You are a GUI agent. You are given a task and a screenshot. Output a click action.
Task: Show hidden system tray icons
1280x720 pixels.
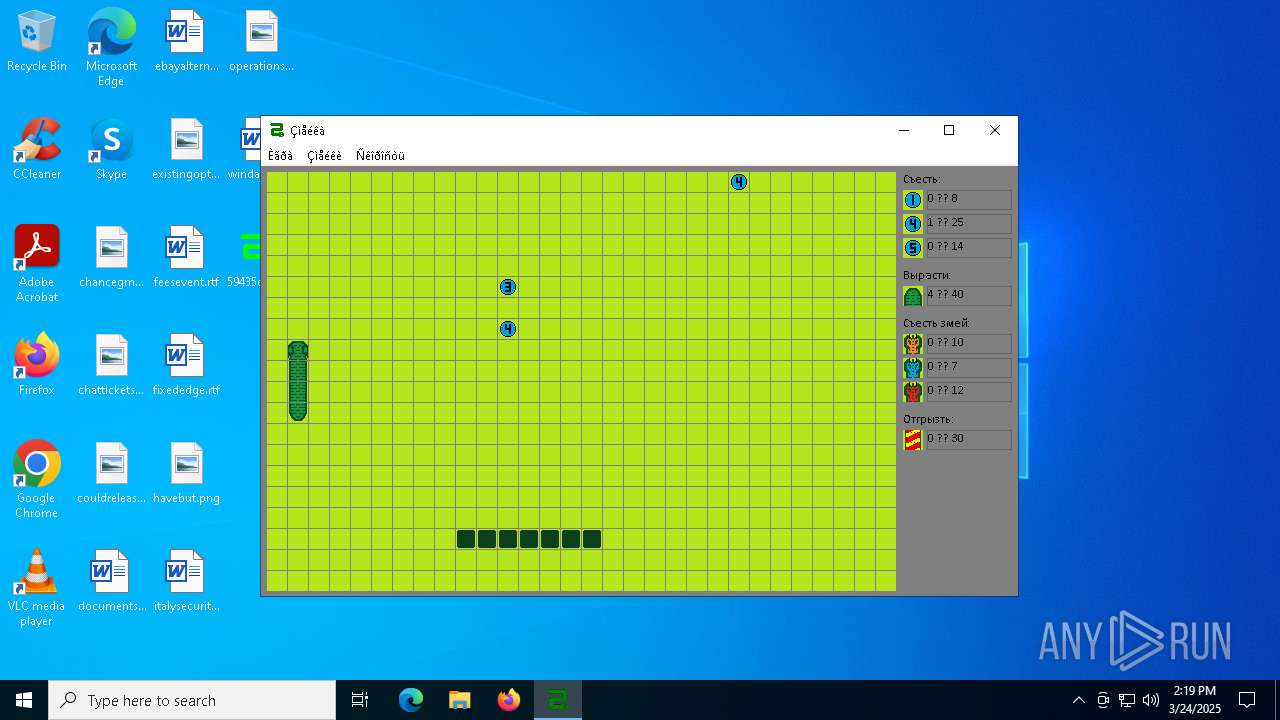coord(1078,700)
